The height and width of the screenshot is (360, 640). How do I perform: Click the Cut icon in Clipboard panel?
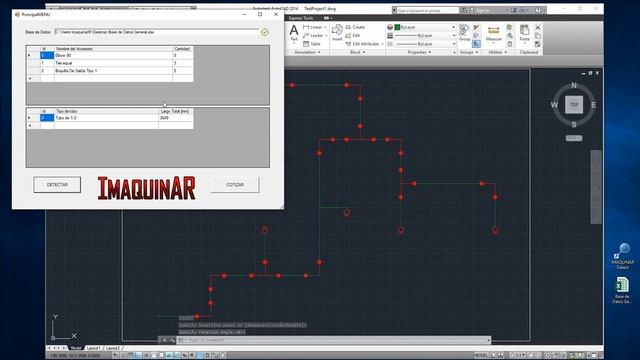pyautogui.click(x=538, y=27)
